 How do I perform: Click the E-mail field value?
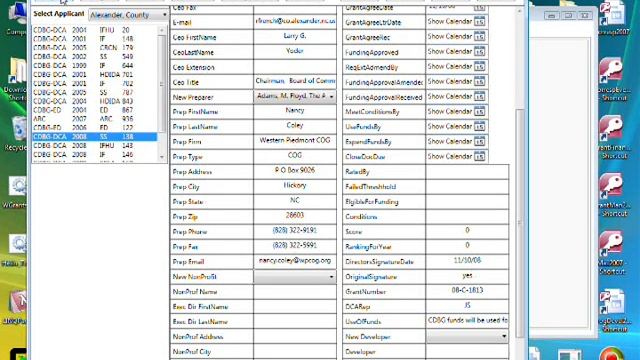coord(295,21)
